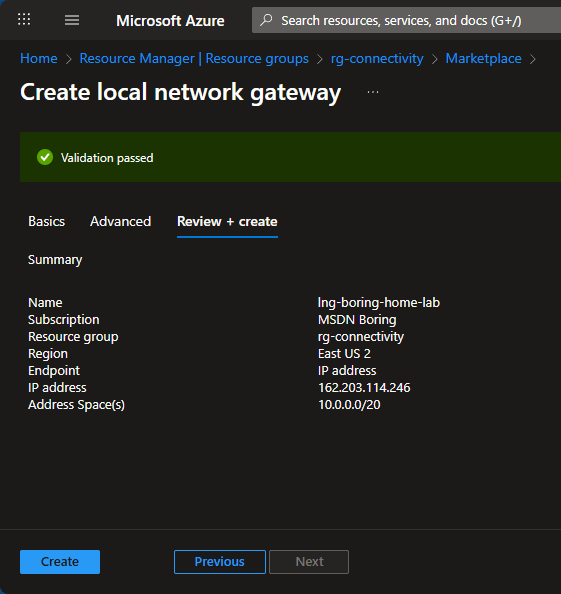This screenshot has height=594, width=561.
Task: Select the IP value 162.203.114.246
Action: pos(364,388)
